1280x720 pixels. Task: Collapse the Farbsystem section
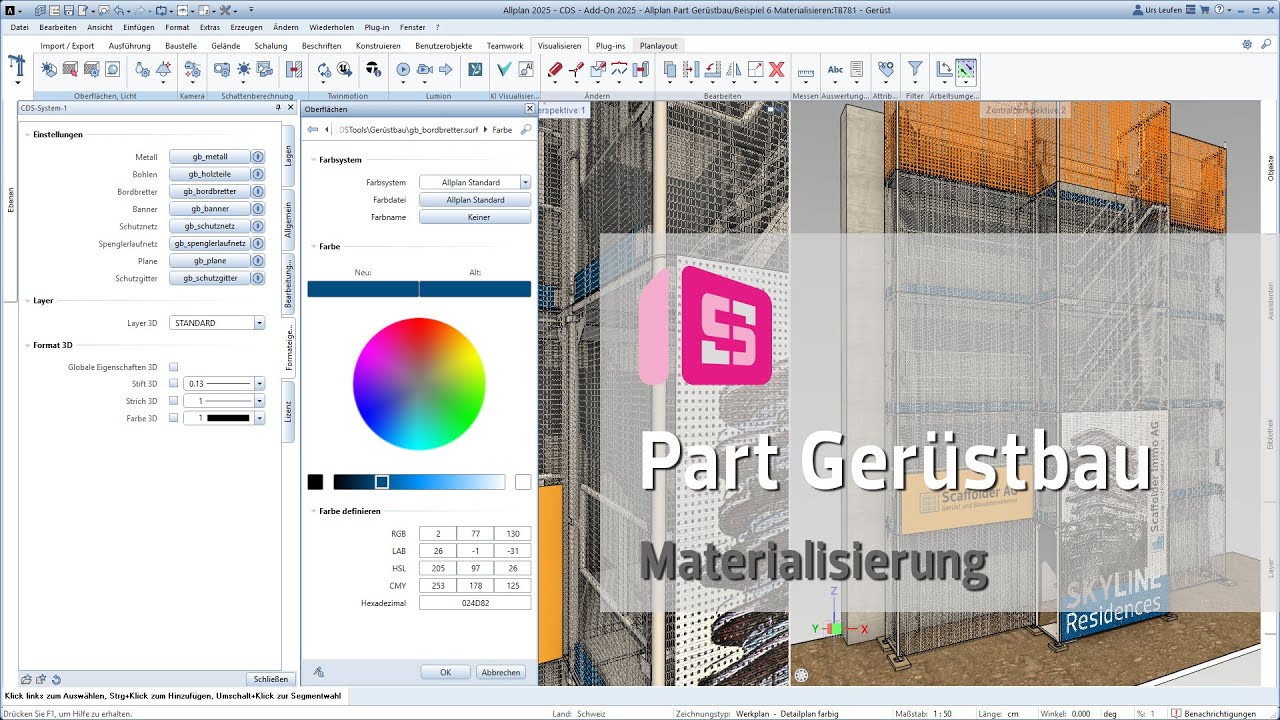click(x=312, y=160)
